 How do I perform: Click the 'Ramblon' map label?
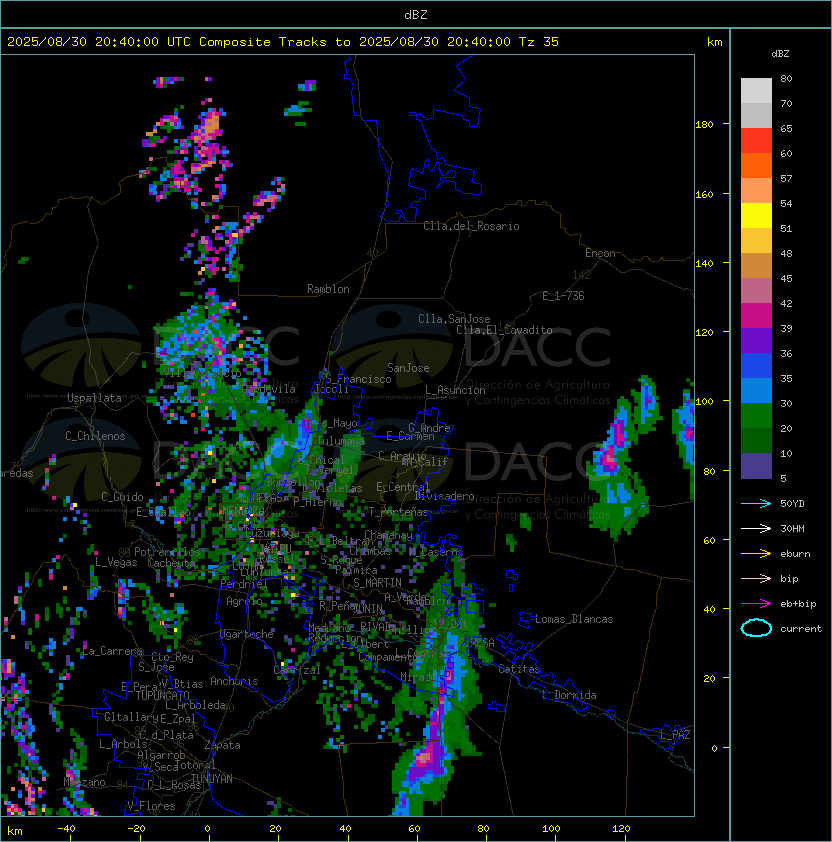328,289
